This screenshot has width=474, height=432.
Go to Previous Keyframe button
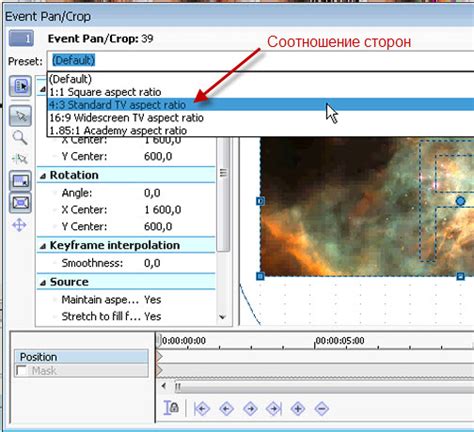point(226,409)
